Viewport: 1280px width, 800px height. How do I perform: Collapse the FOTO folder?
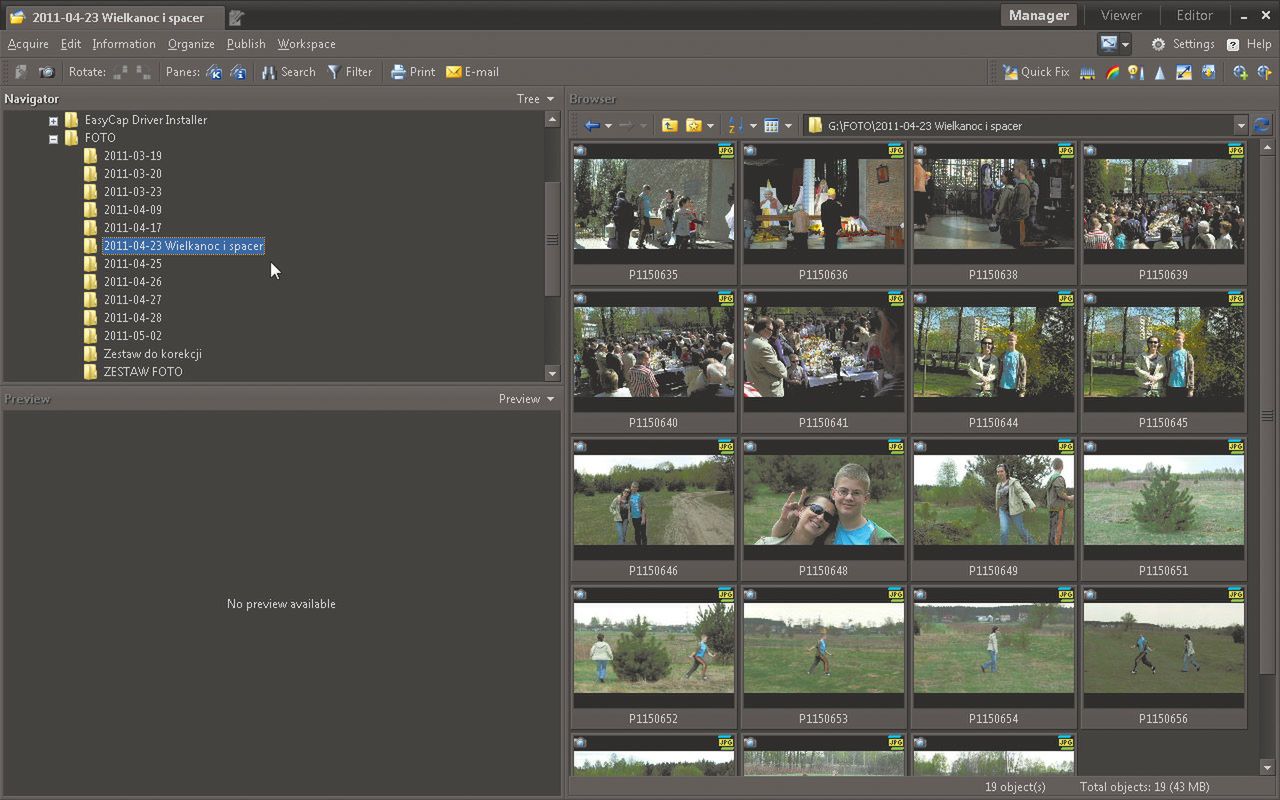(54, 139)
